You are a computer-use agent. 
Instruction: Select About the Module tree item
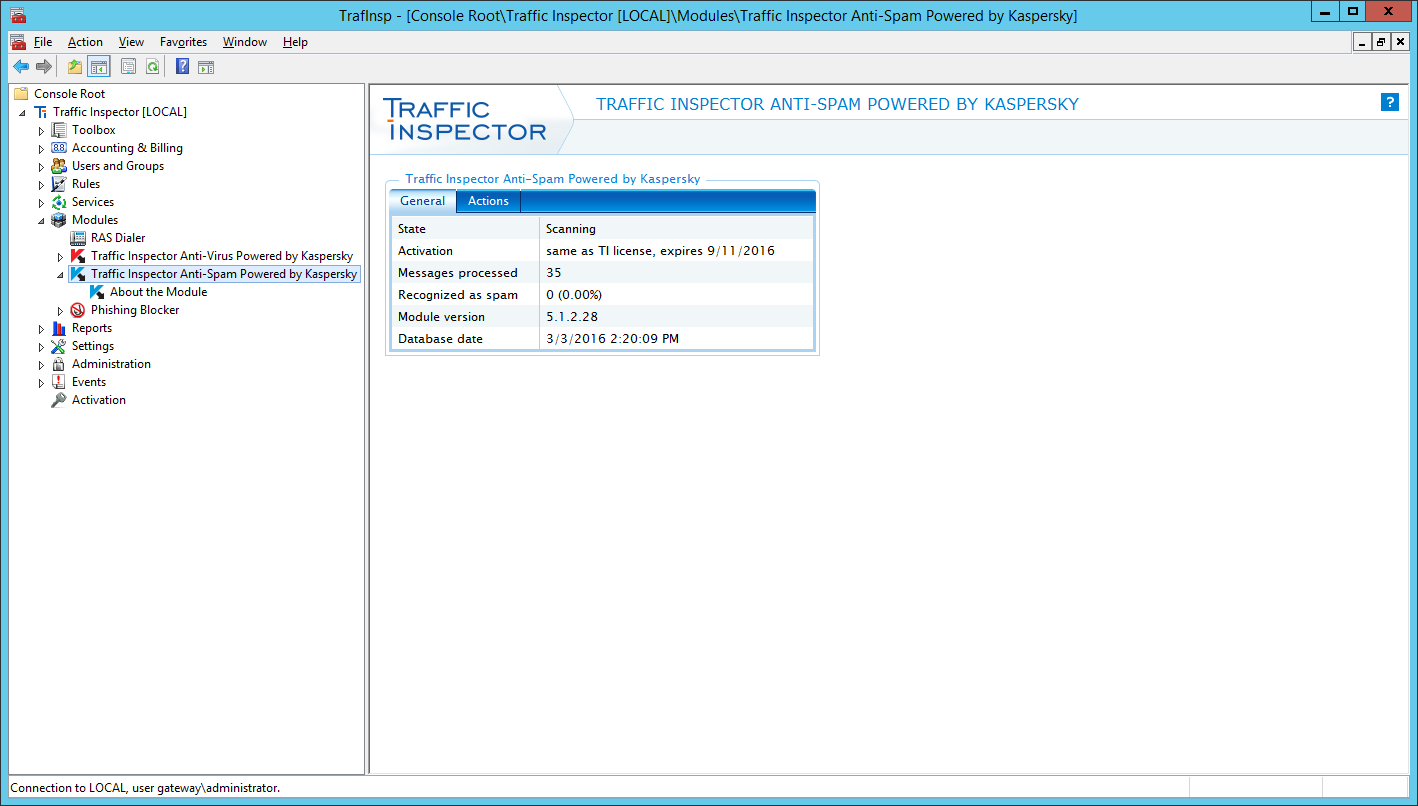(x=158, y=292)
